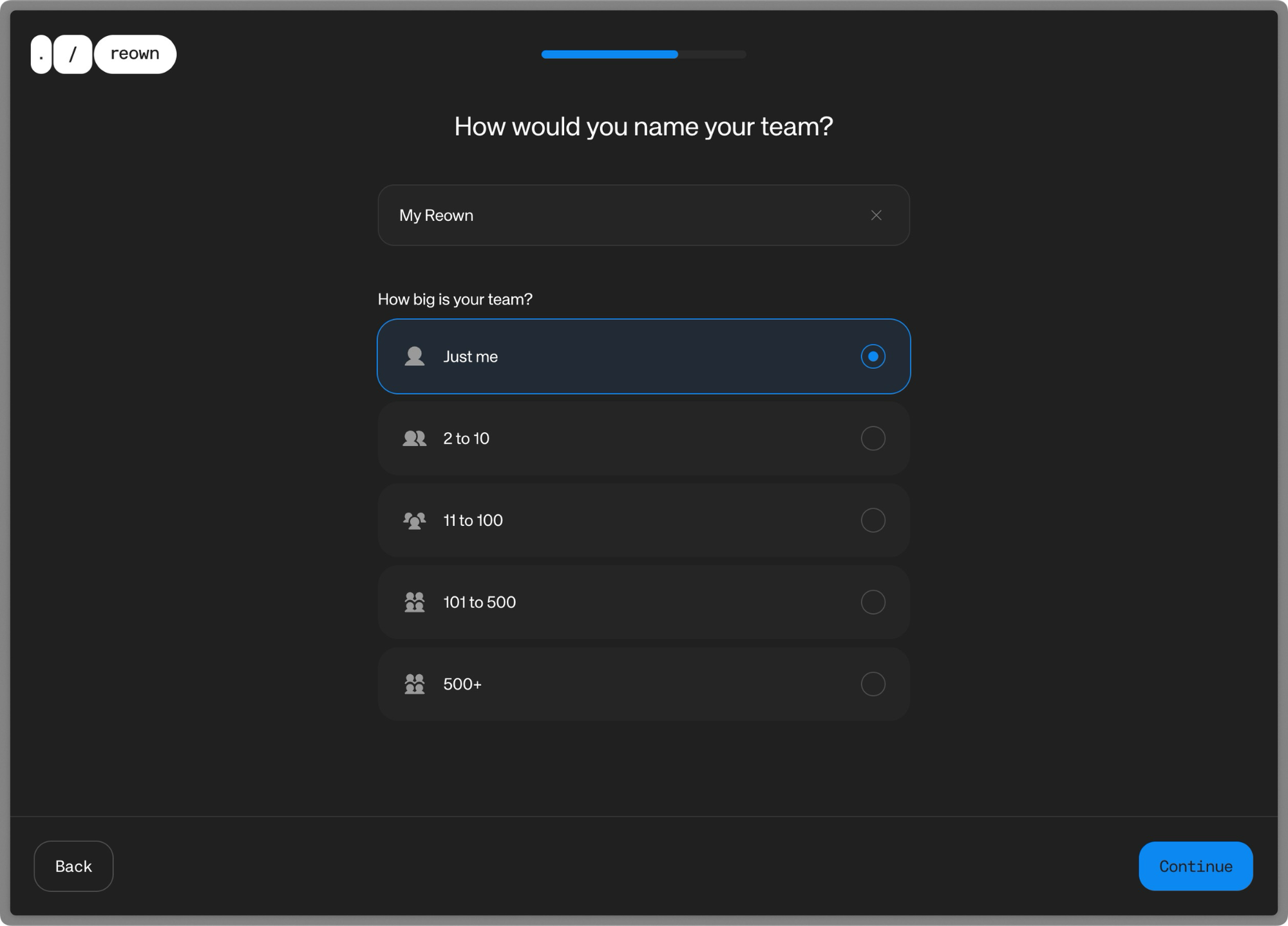Viewport: 1288px width, 926px height.
Task: Click the 'How would you name your team?' heading
Action: pos(643,127)
